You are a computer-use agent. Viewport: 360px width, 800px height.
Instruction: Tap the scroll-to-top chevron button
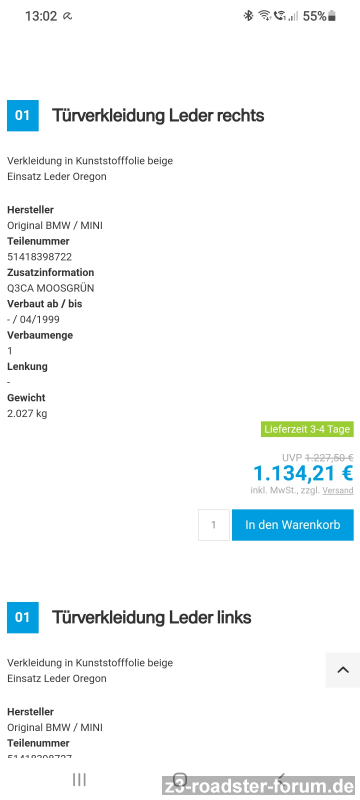pyautogui.click(x=342, y=670)
